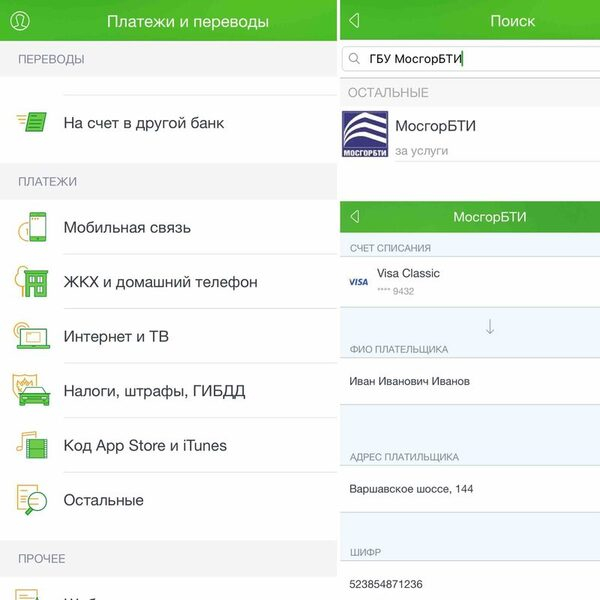Viewport: 600px width, 600px height.
Task: Tap the Internet and TV laptop icon
Action: tap(32, 336)
